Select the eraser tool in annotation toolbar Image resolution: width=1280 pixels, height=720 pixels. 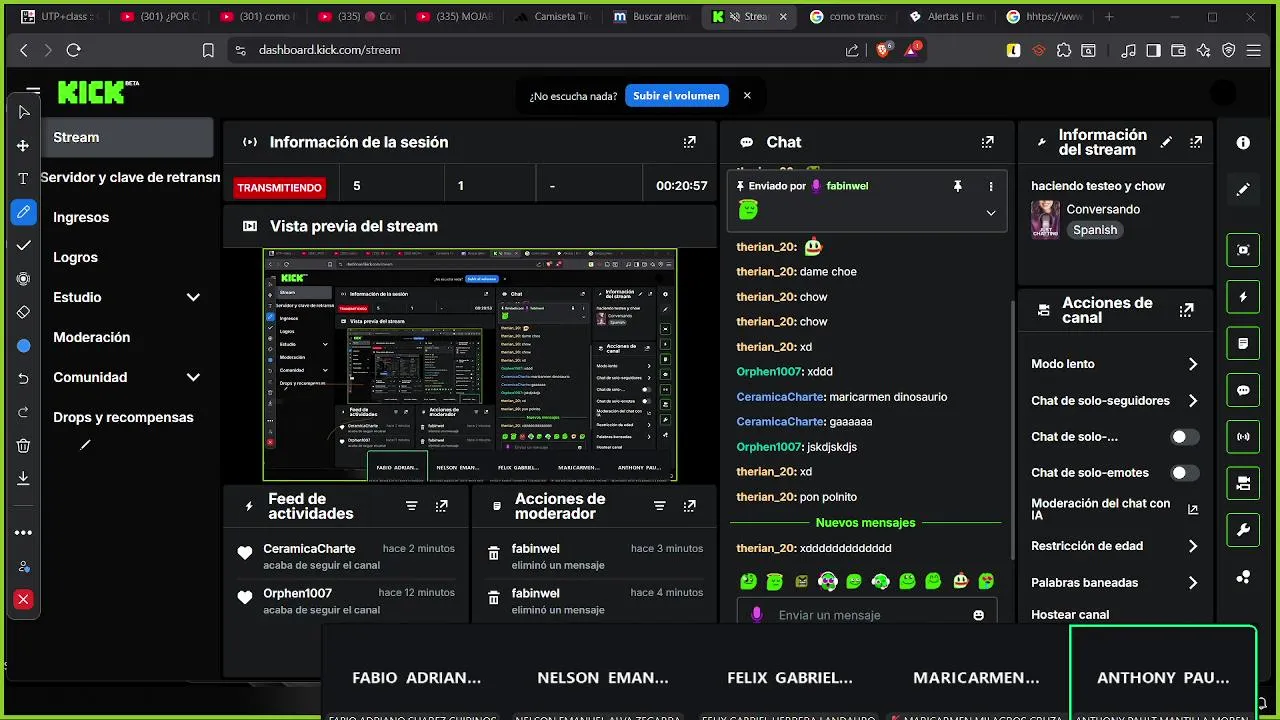pyautogui.click(x=24, y=312)
